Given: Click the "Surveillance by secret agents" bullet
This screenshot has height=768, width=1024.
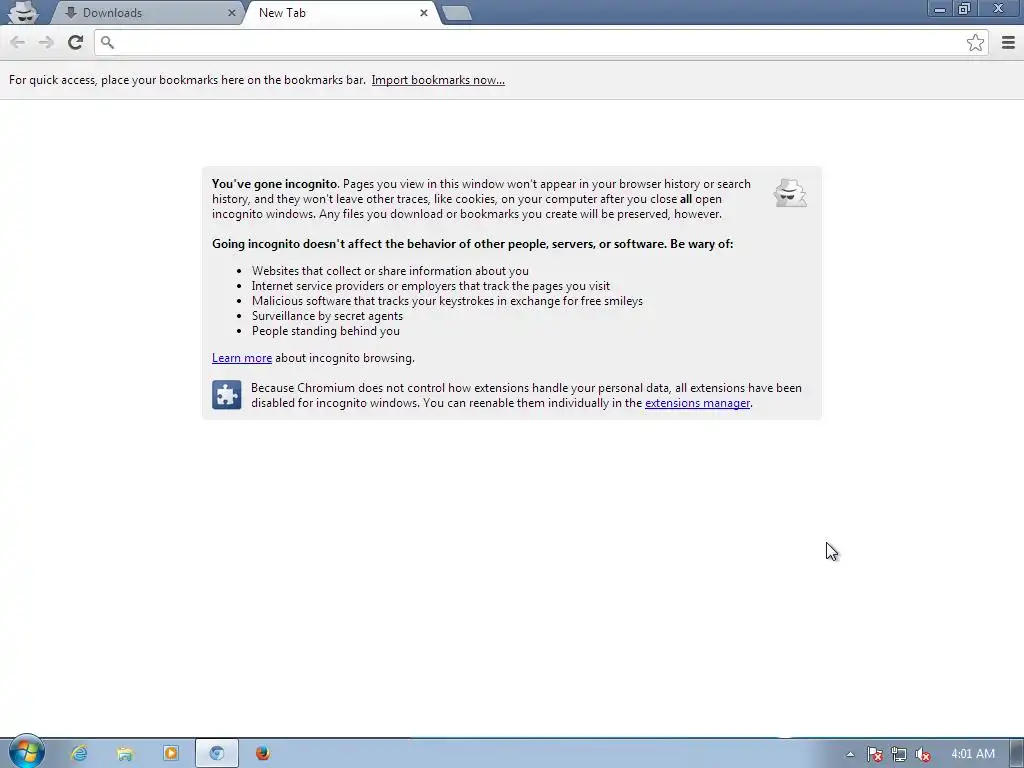Looking at the screenshot, I should click(327, 316).
